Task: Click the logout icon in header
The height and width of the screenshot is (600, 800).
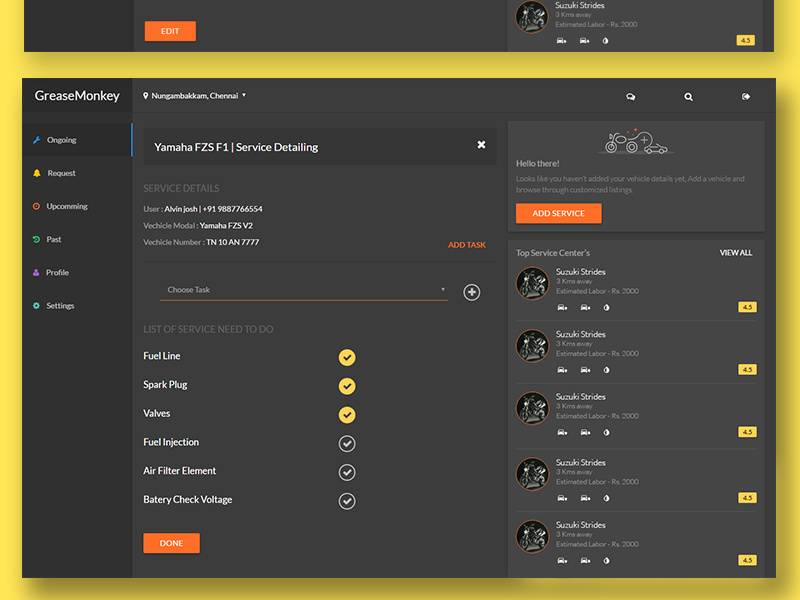Action: point(746,96)
